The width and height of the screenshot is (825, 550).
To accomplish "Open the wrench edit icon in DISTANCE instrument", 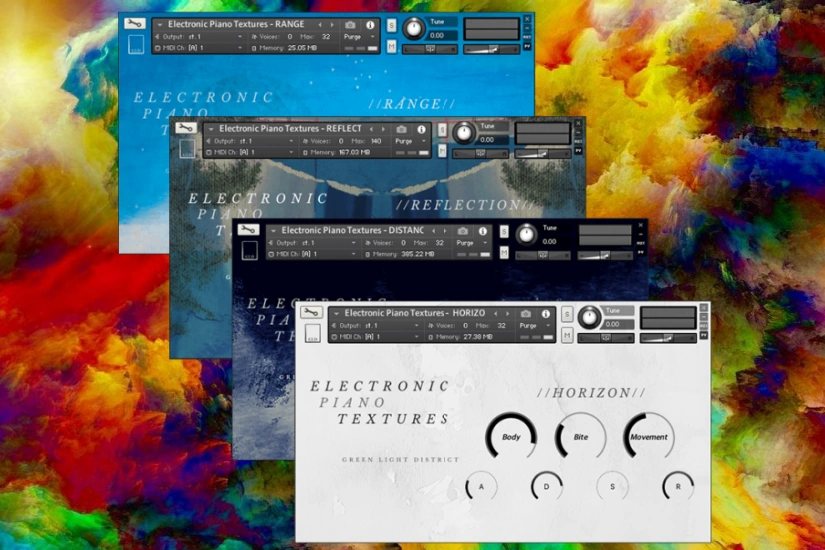I will tap(248, 229).
